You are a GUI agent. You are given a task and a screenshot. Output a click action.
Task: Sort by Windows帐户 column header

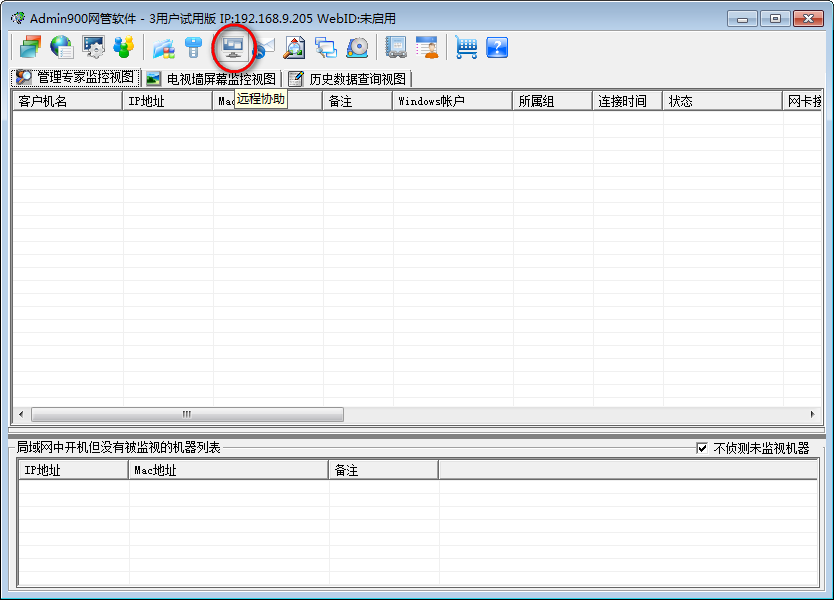point(453,101)
